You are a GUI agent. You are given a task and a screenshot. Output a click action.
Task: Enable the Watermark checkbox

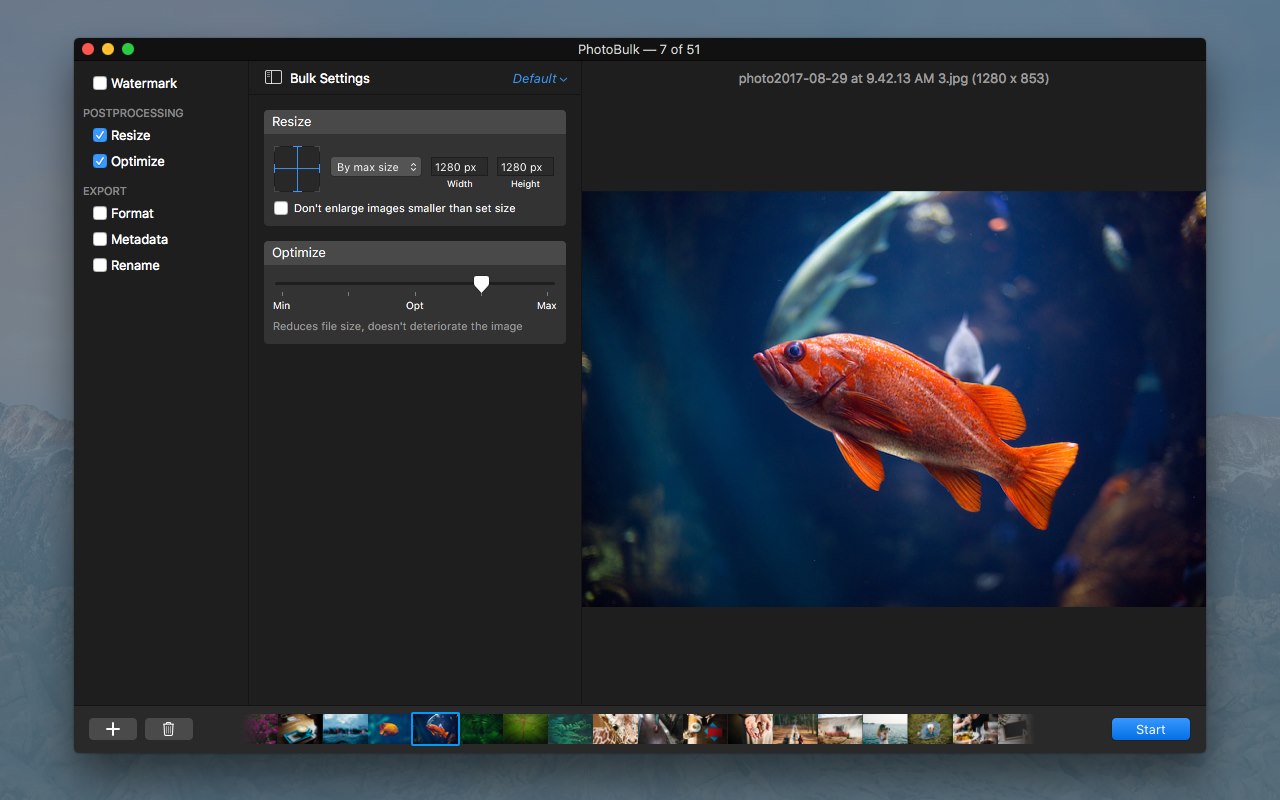click(x=99, y=83)
